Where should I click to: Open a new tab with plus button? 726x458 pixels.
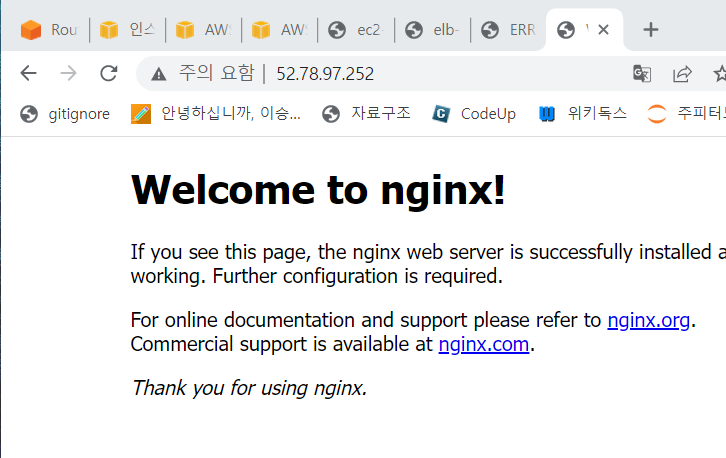(651, 30)
